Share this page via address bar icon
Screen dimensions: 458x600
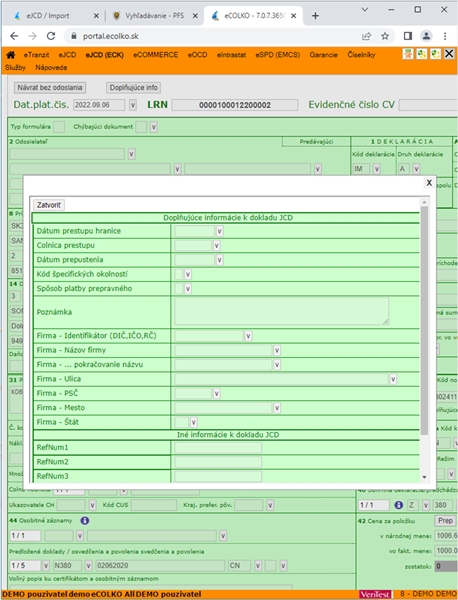point(367,36)
